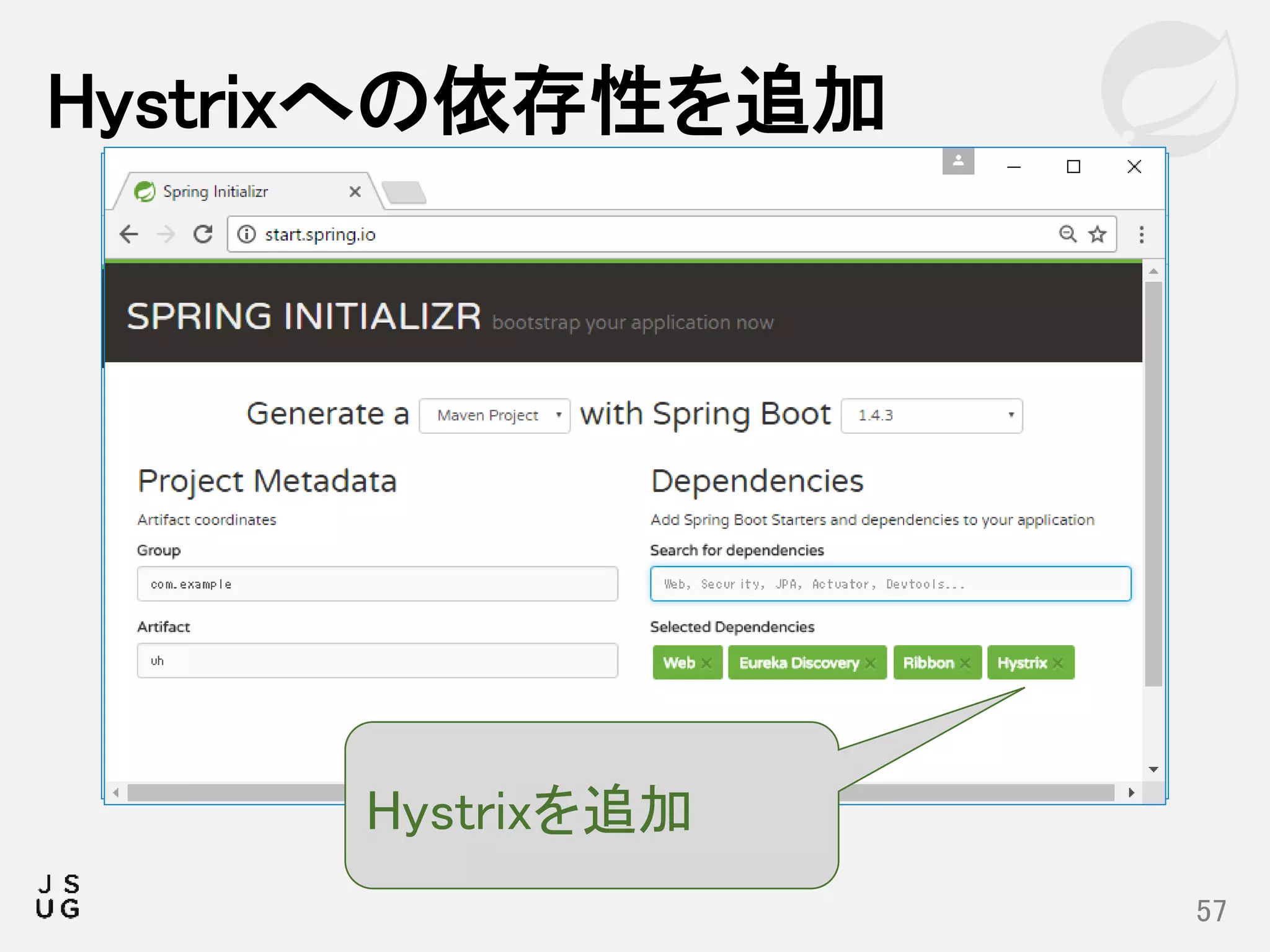Focus the Search for dependencies box
The image size is (1270, 952).
pyautogui.click(x=890, y=584)
